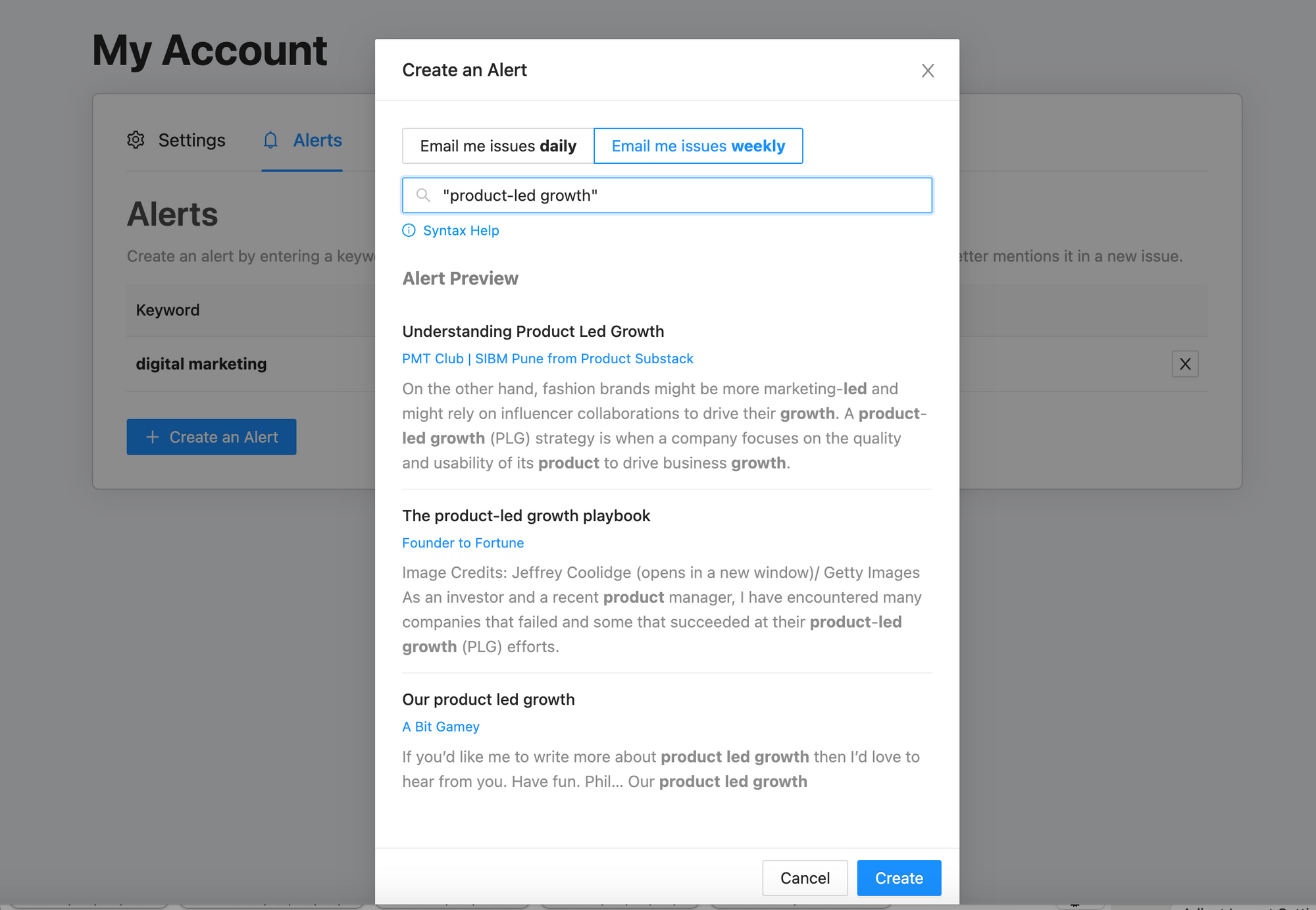Click the magnifier icon in the keyword field
The width and height of the screenshot is (1316, 910).
[x=423, y=195]
